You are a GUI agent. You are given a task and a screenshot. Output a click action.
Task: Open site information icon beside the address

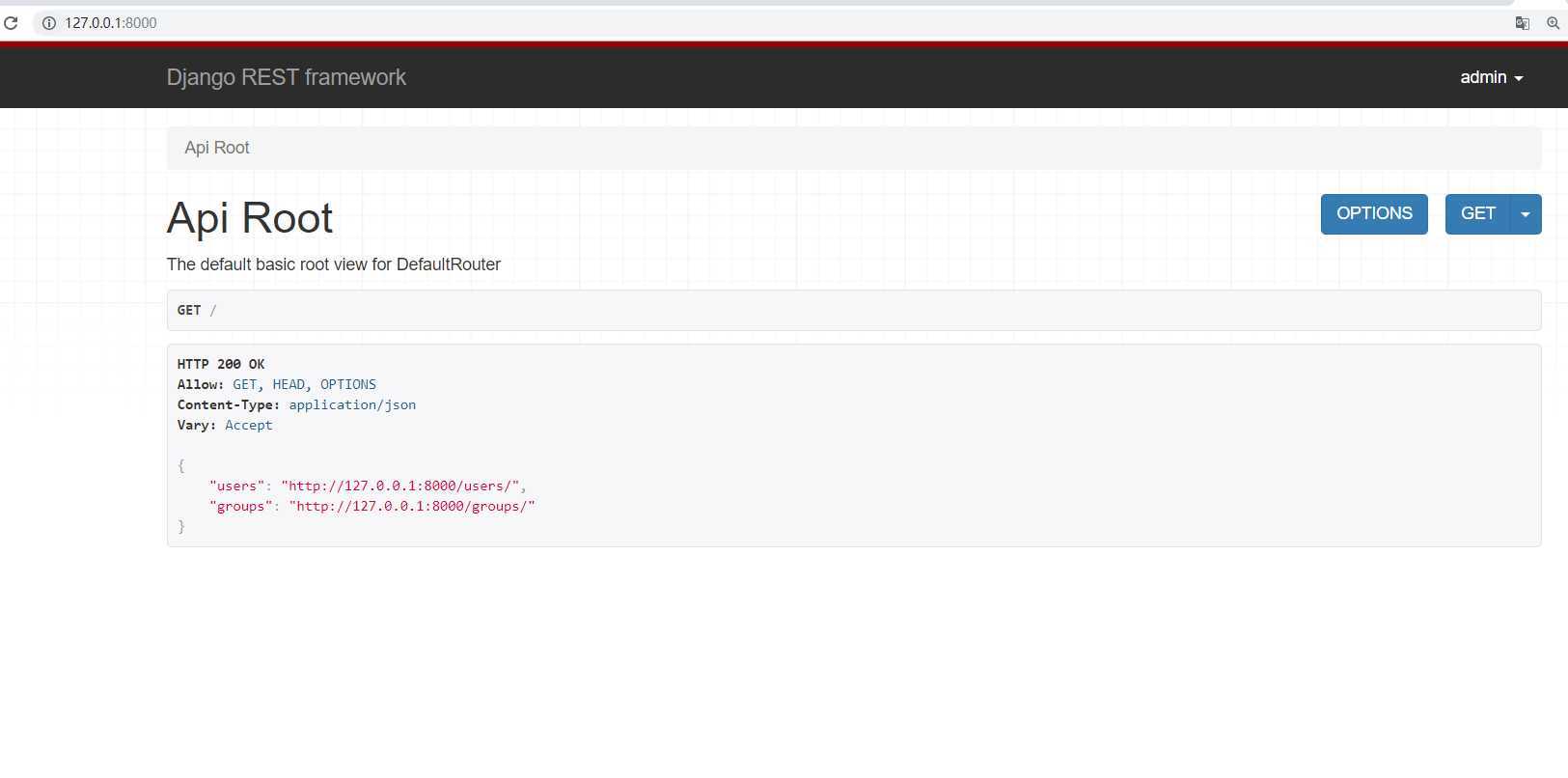48,23
